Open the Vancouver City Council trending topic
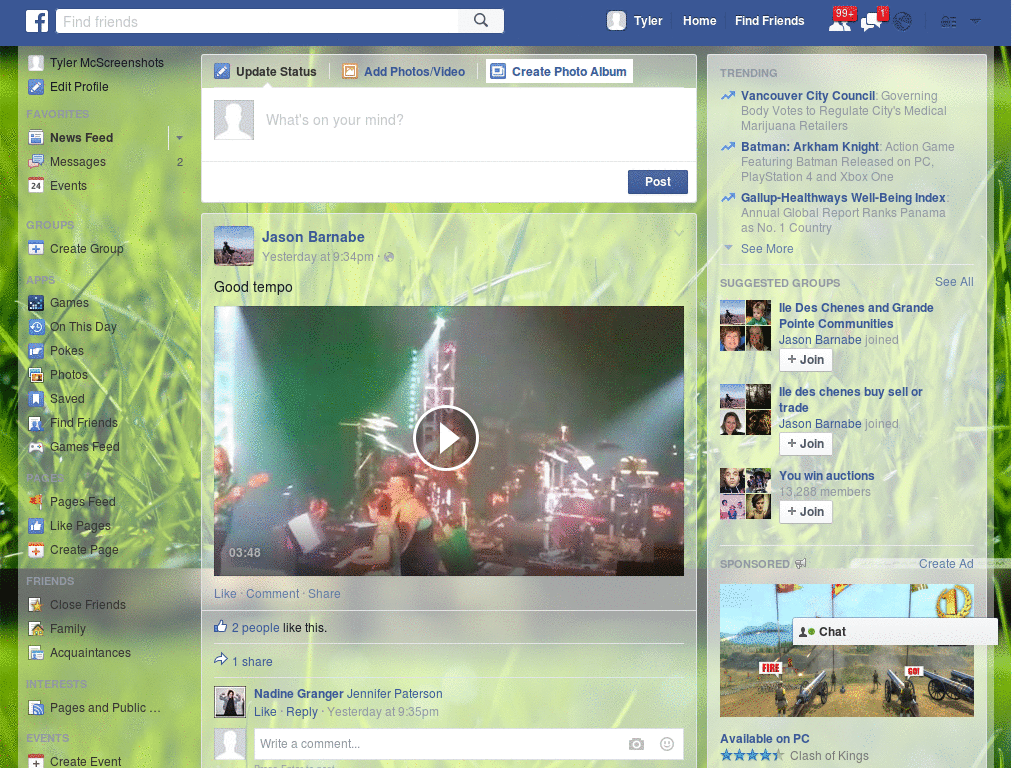Viewport: 1024px width, 768px height. (808, 96)
